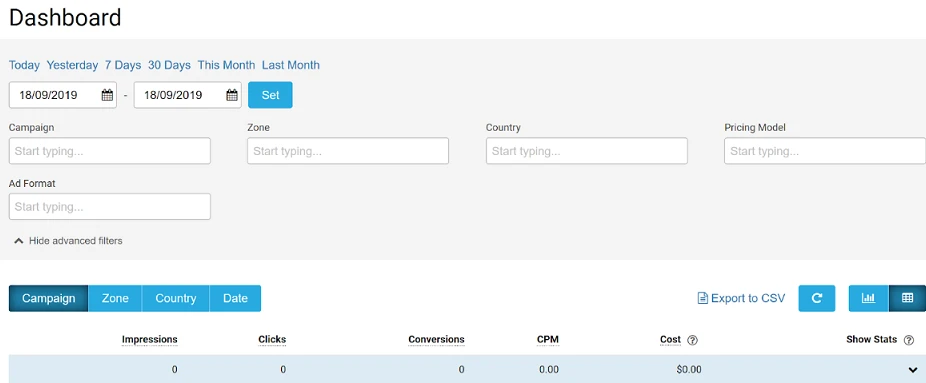Viewport: 926px width, 383px height.
Task: Sort by Cost column header
Action: [x=670, y=339]
